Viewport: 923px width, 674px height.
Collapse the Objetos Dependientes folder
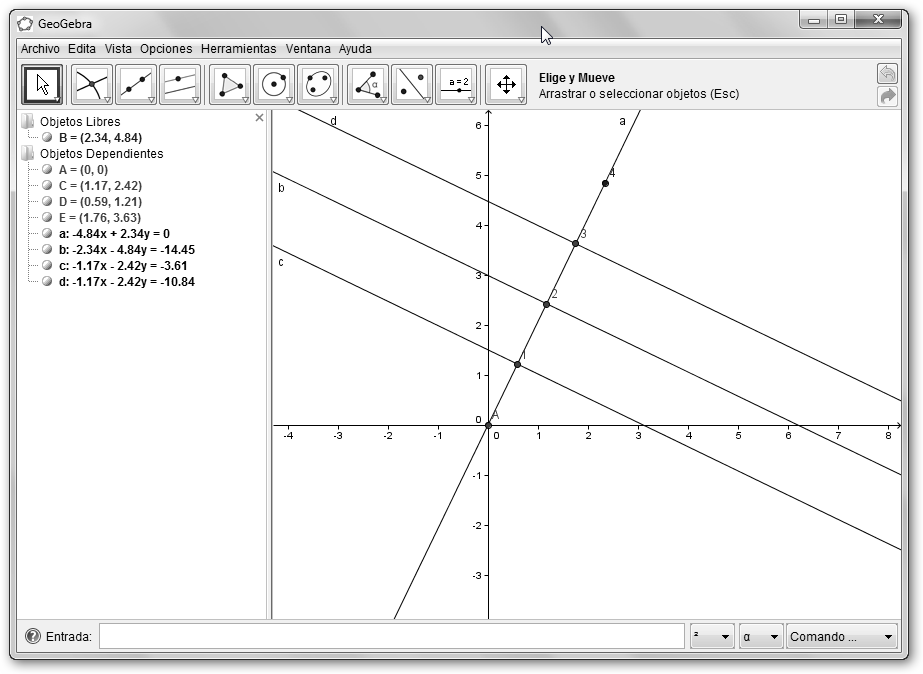click(27, 154)
